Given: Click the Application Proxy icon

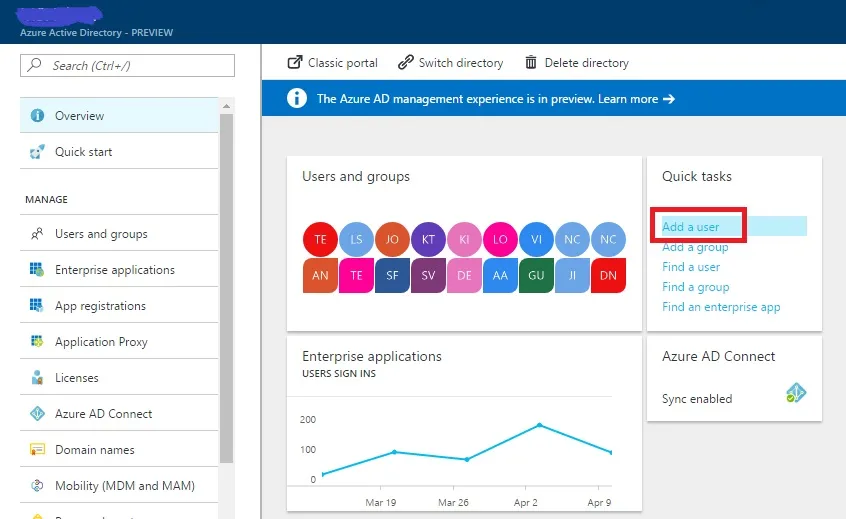Looking at the screenshot, I should [x=37, y=342].
